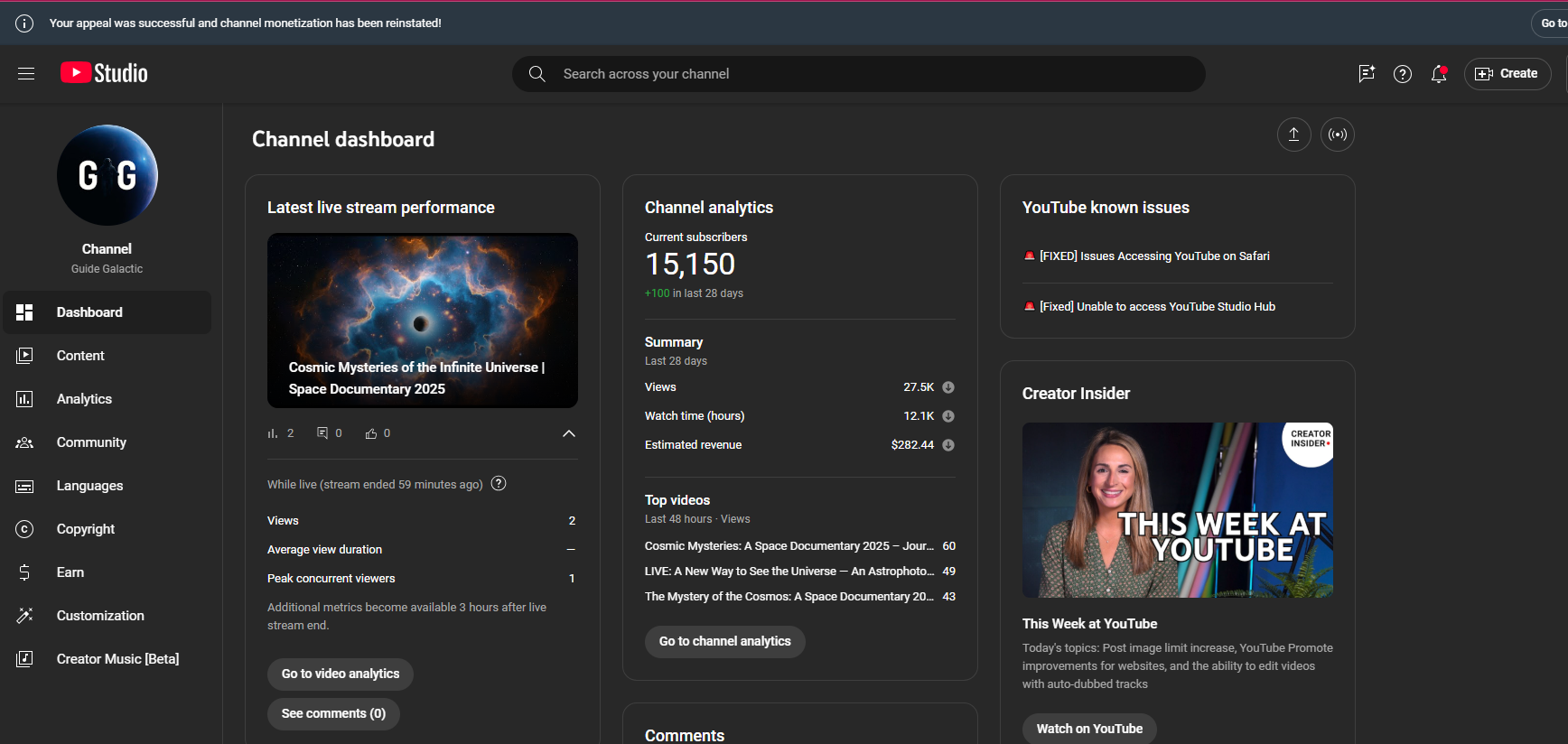The image size is (1568, 744).
Task: Click the Average view duration row label
Action: 324,550
